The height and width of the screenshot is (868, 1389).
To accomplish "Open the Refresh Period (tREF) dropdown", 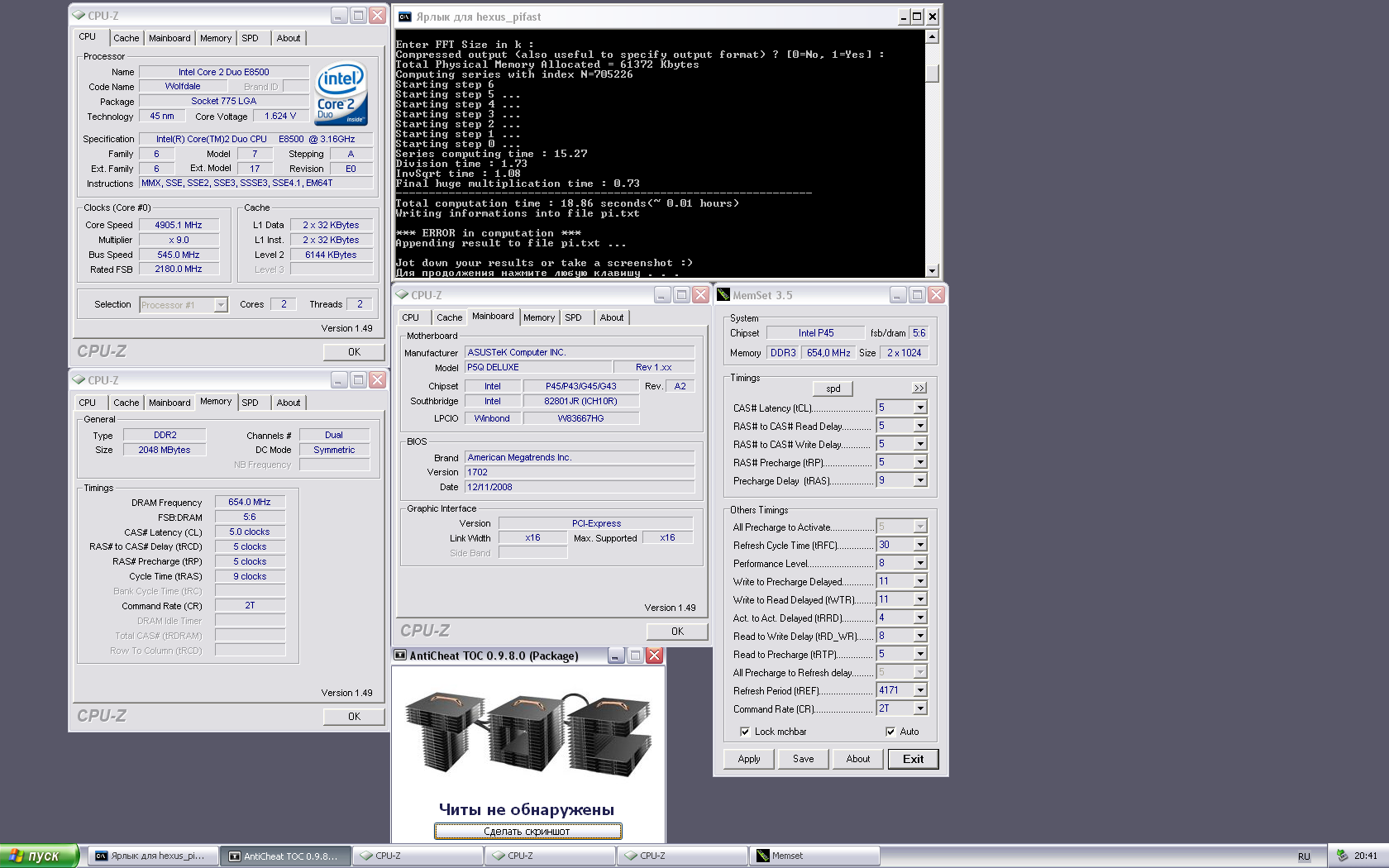I will [x=920, y=690].
